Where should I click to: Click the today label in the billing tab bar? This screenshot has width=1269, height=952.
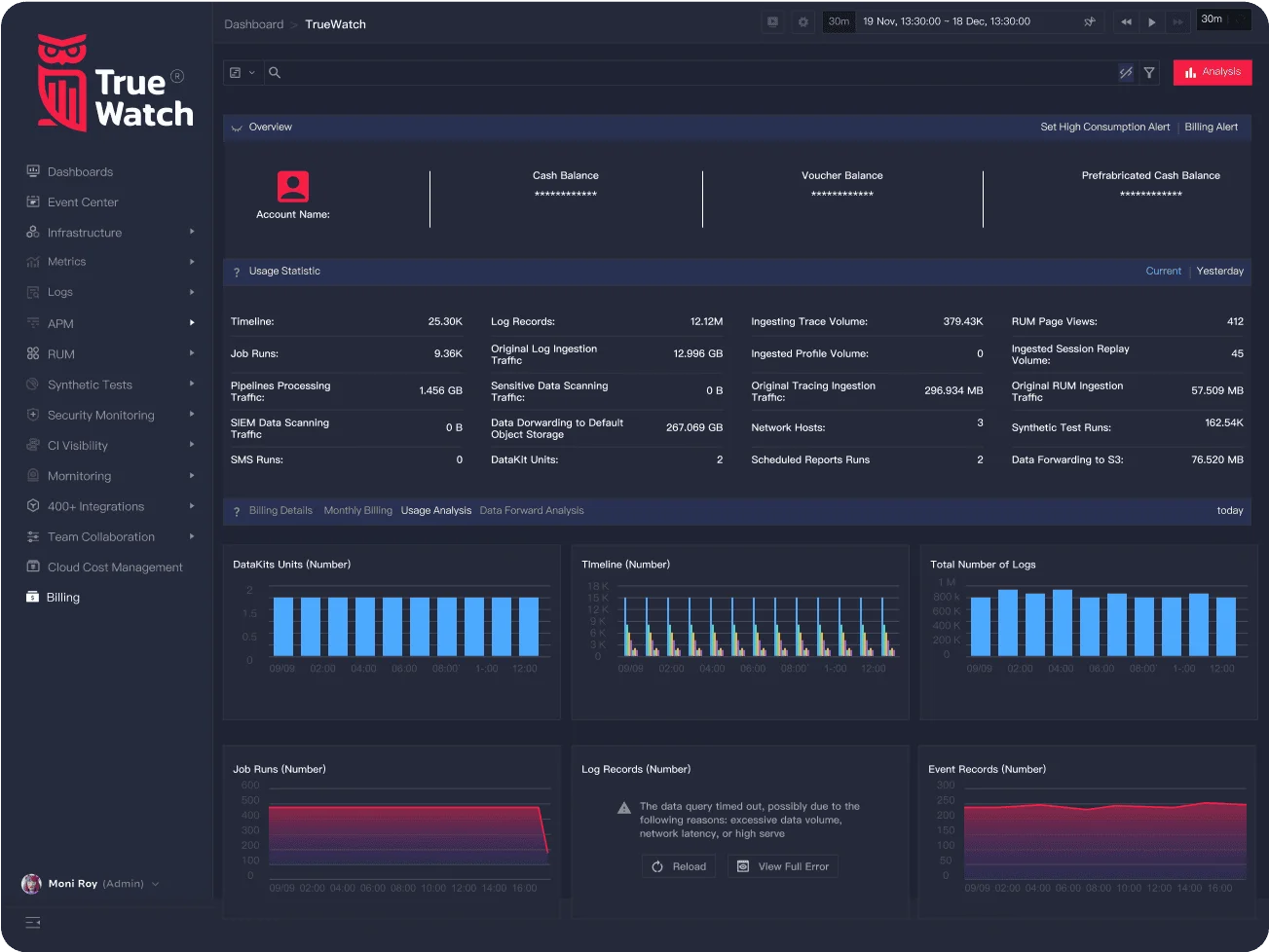[1230, 510]
